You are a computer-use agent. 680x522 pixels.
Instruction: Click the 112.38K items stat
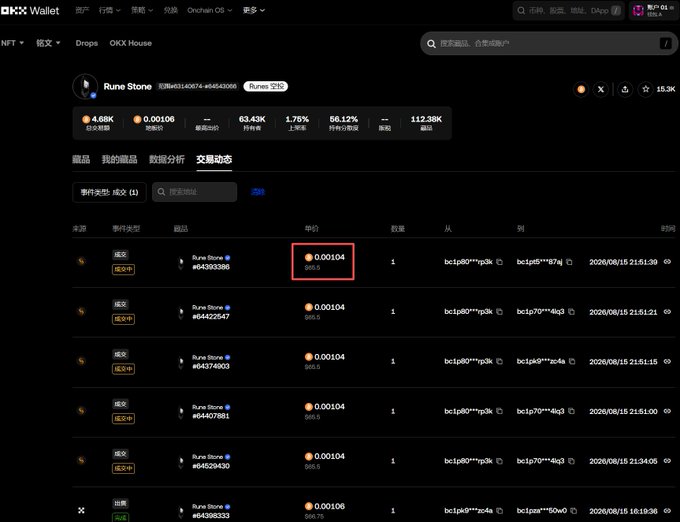point(426,123)
